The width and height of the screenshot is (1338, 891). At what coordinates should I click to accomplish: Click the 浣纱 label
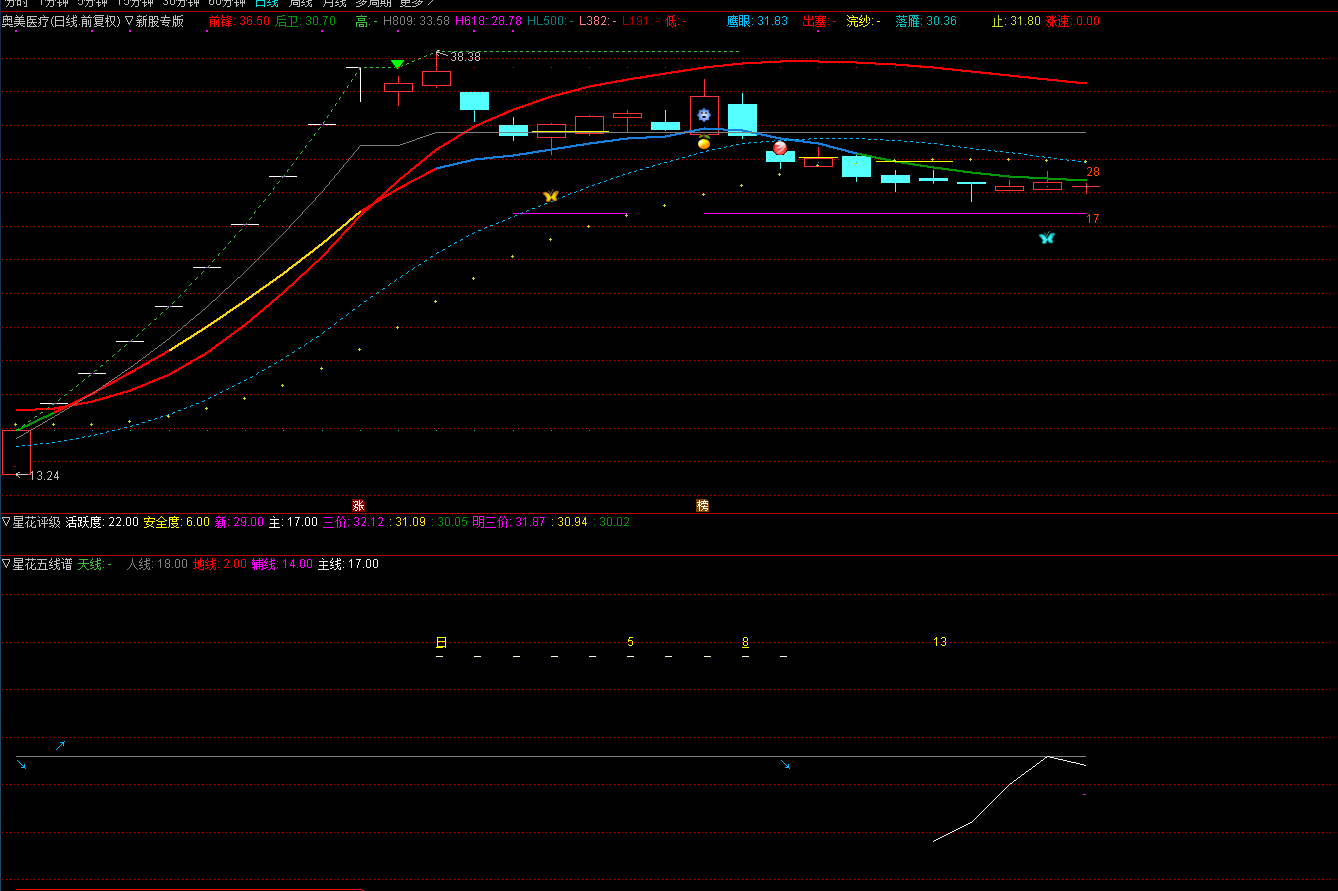pos(863,21)
